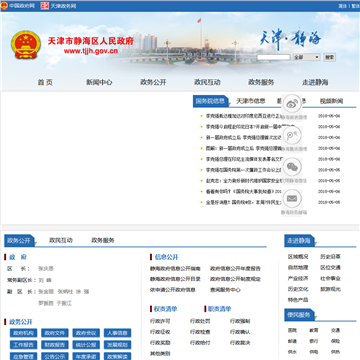Click the 搜索 search button
The width and height of the screenshot is (360, 360).
pos(330,57)
